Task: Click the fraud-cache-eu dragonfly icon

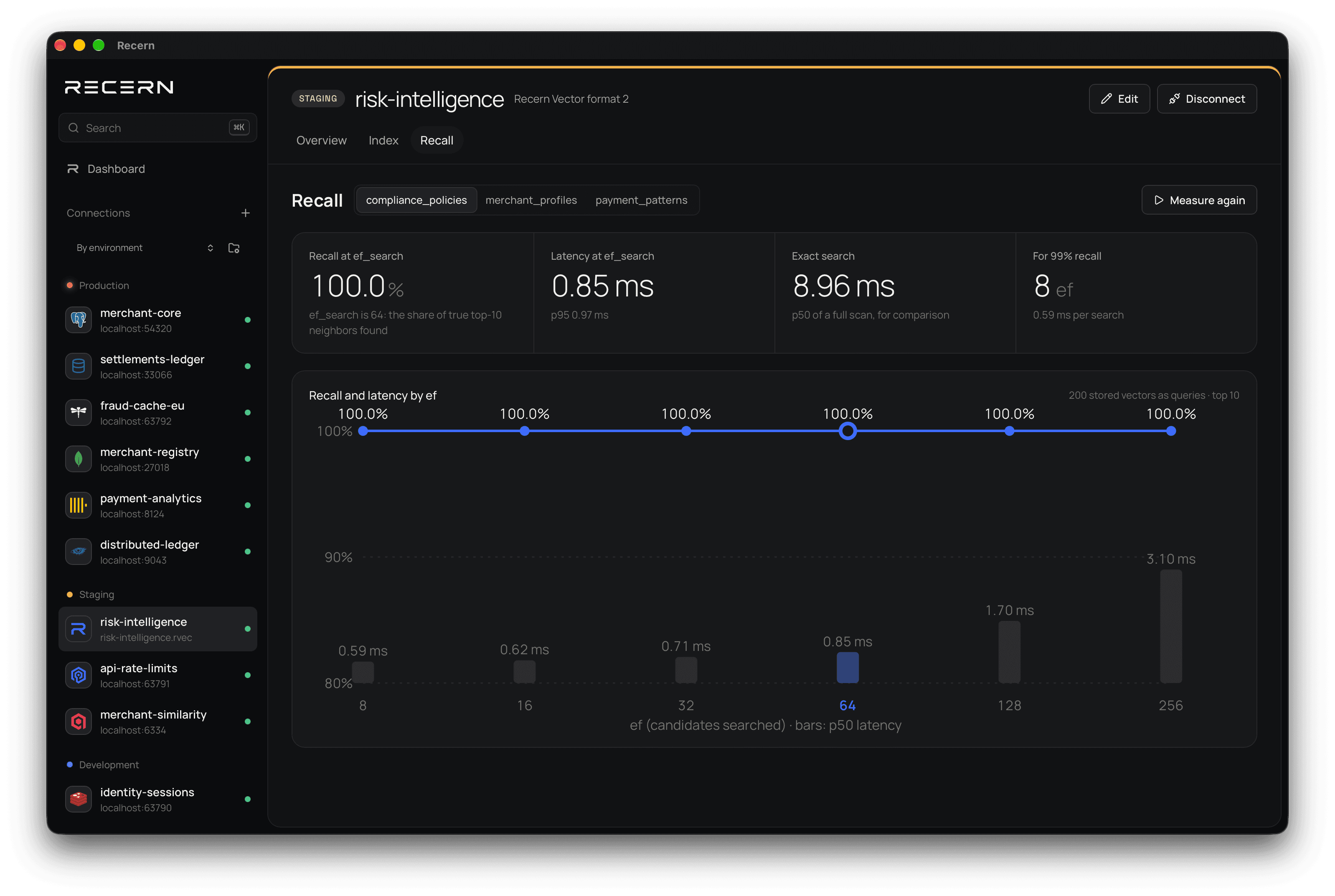Action: 79,413
